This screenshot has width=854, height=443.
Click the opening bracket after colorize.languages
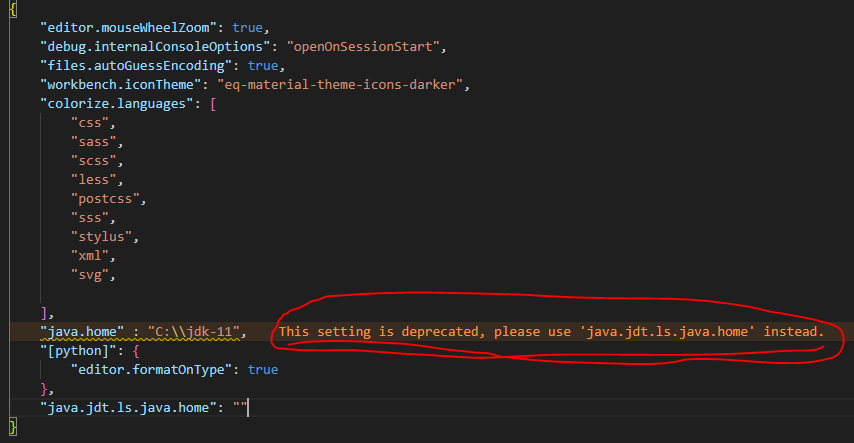click(213, 104)
